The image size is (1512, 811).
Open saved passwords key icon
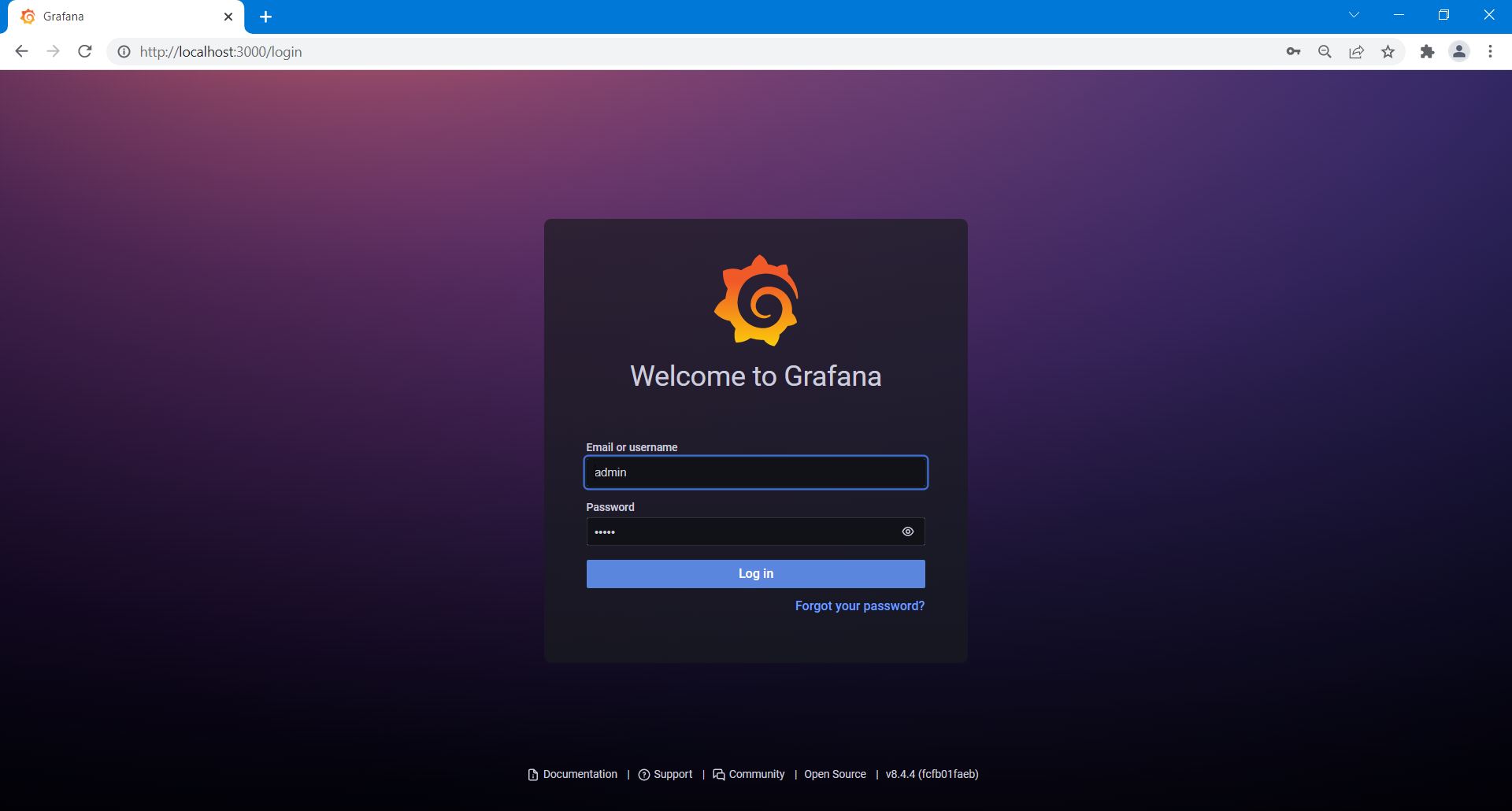tap(1293, 52)
